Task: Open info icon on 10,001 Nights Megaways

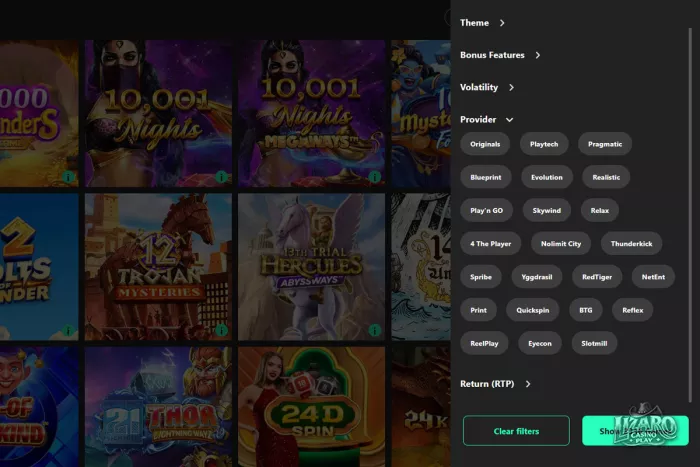Action: 375,177
